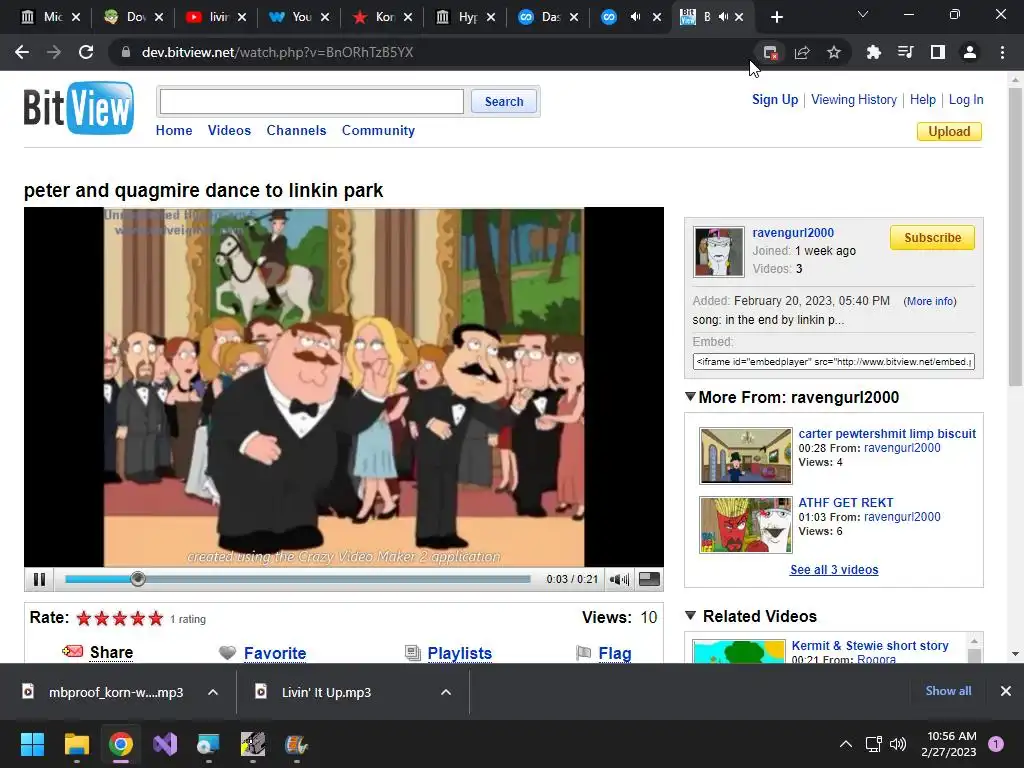Open the Channels navigation item

(296, 130)
